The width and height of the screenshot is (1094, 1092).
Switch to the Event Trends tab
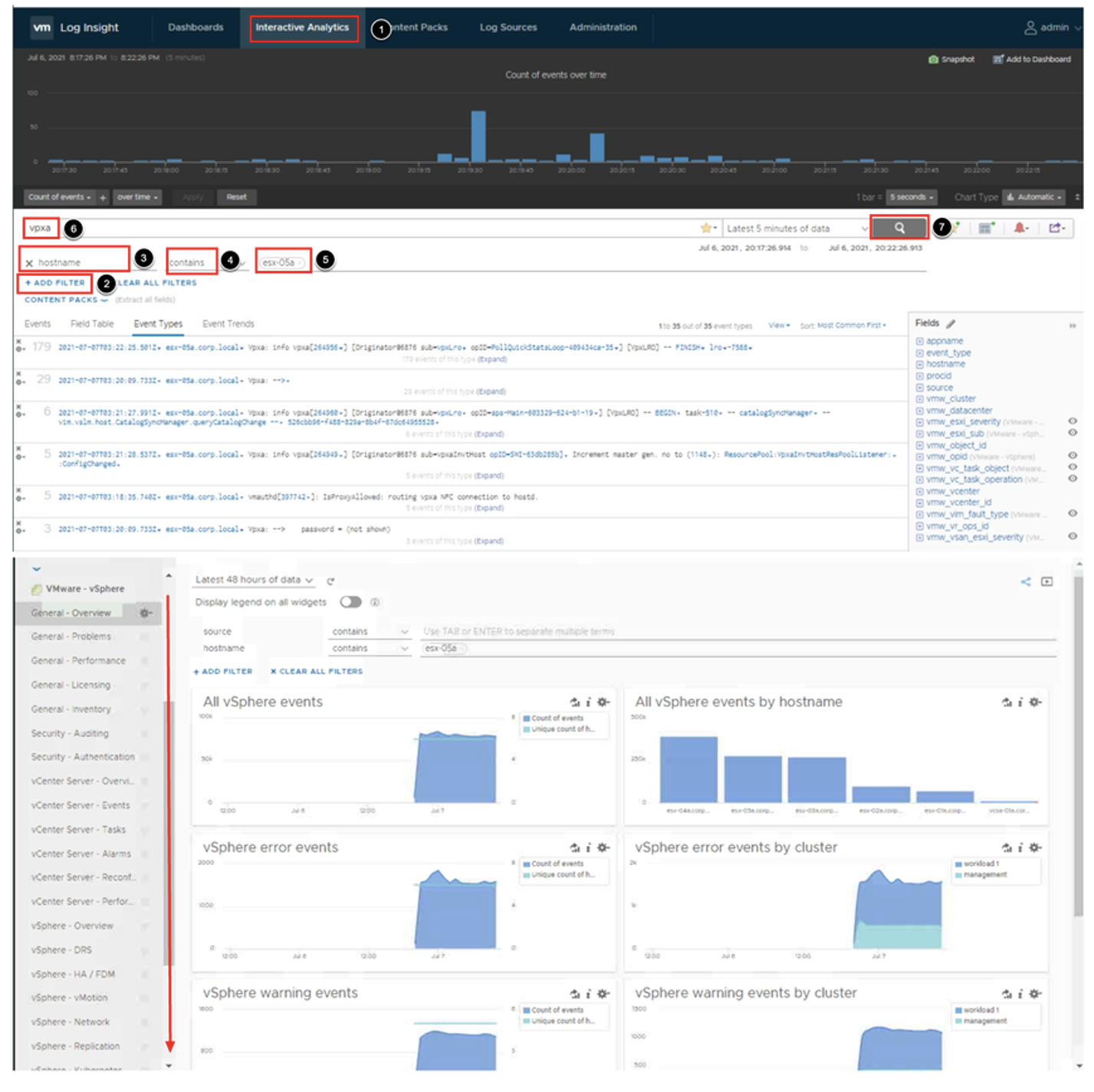pyautogui.click(x=228, y=324)
